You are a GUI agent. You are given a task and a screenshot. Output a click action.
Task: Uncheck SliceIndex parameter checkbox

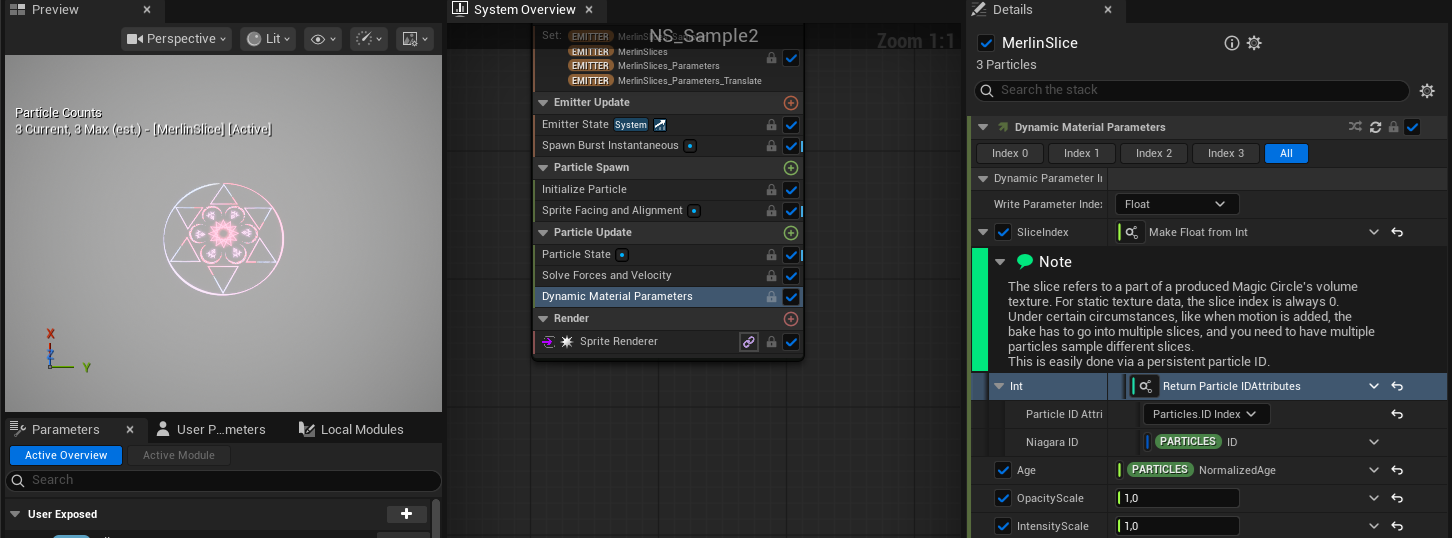click(1003, 232)
